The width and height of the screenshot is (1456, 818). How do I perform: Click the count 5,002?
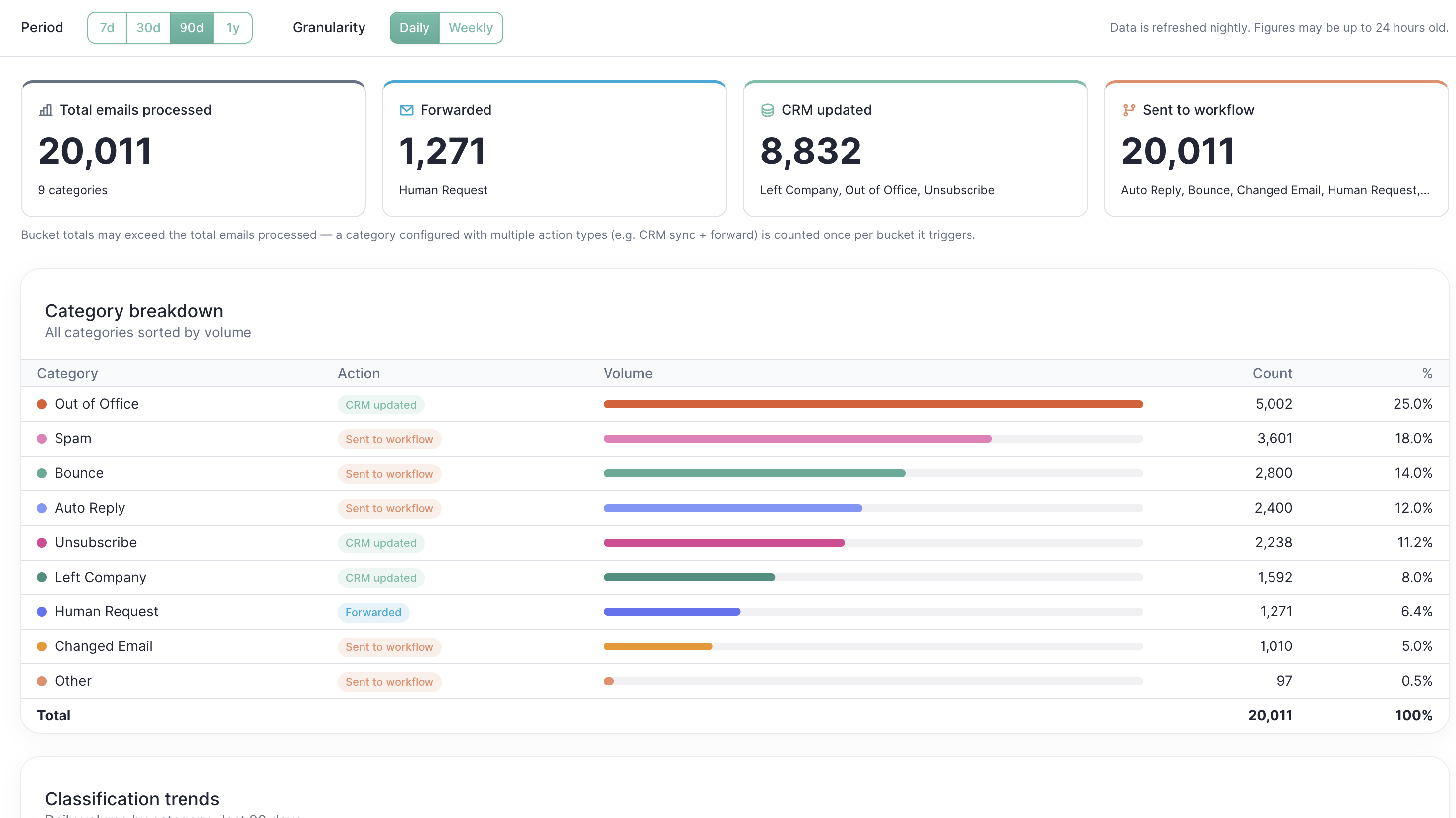pyautogui.click(x=1274, y=404)
